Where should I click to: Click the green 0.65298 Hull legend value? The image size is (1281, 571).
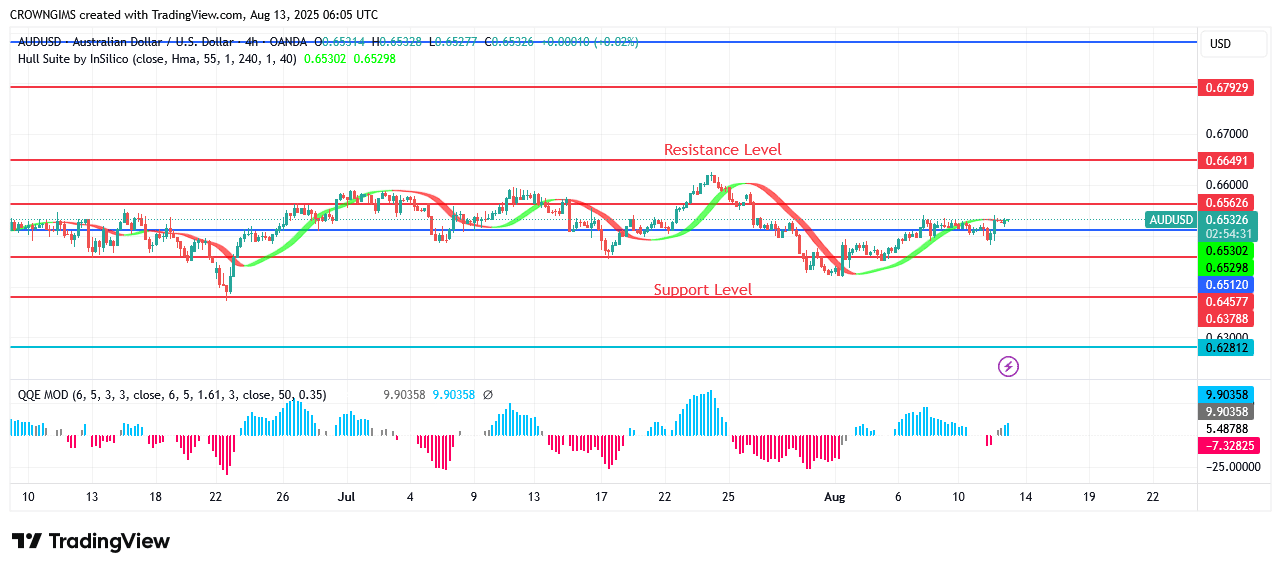374,59
